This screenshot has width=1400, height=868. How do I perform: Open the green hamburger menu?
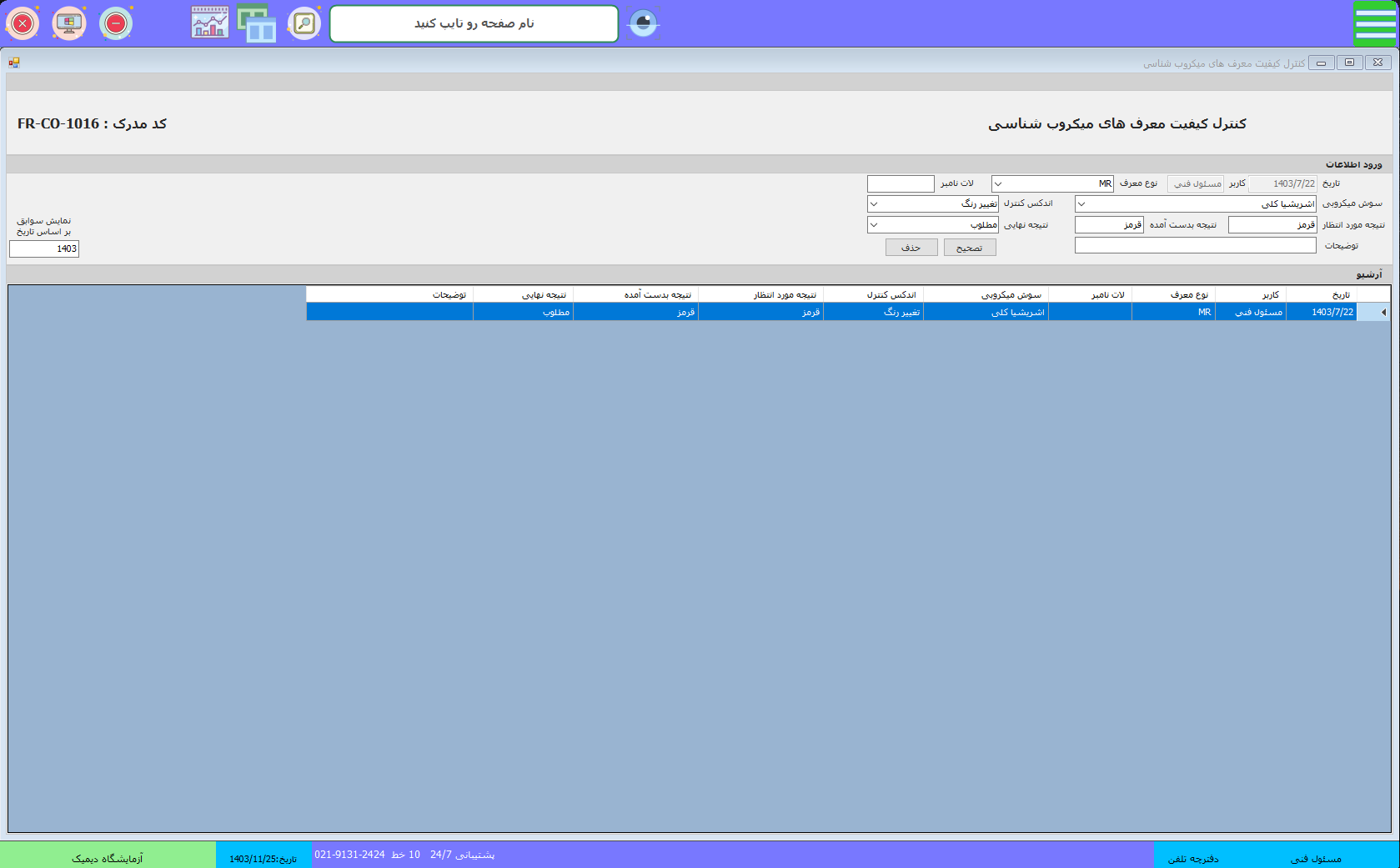(1374, 23)
